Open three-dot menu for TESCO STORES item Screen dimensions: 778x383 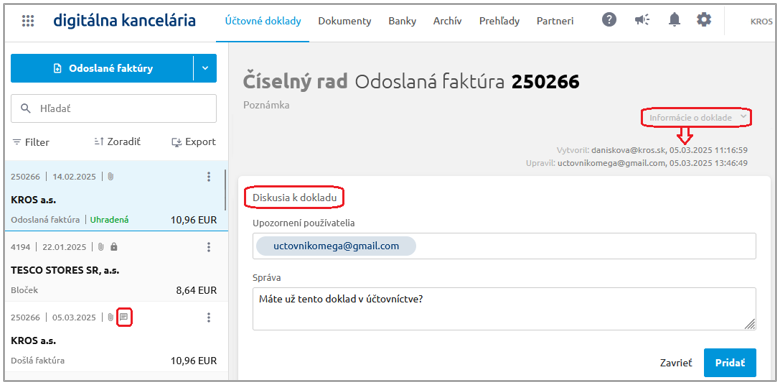pyautogui.click(x=208, y=247)
